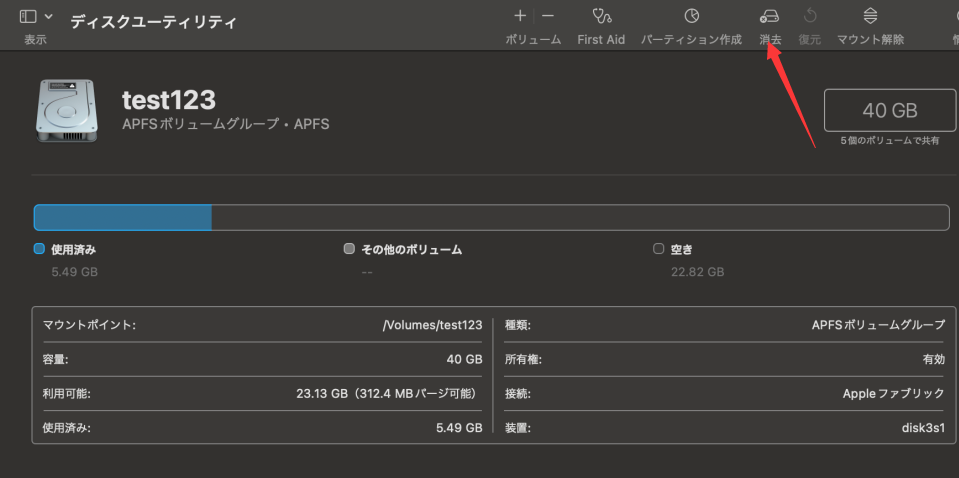Toggle sidebar using the 表示 view icon
Image resolution: width=959 pixels, height=478 pixels.
[28, 16]
